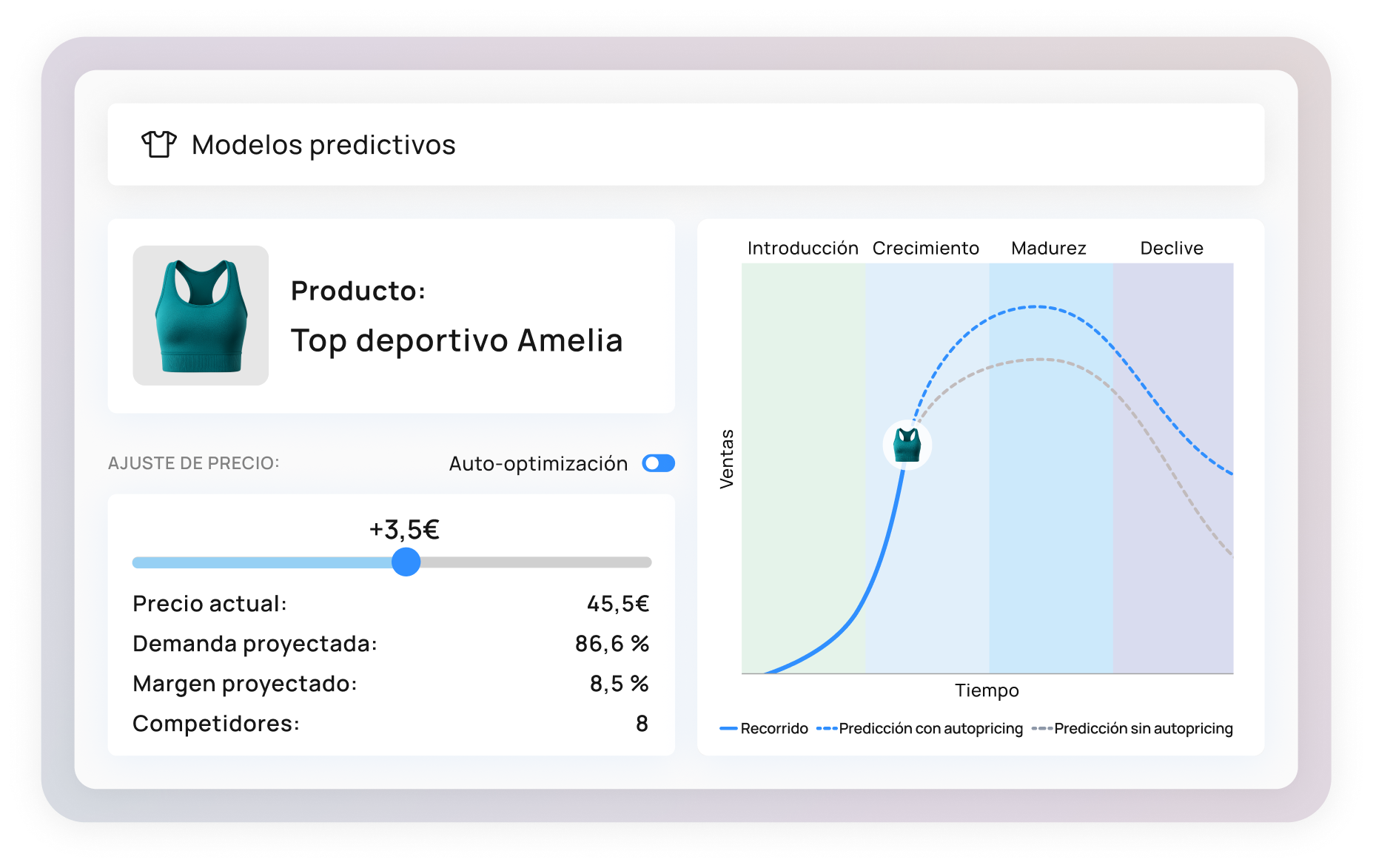1373x868 pixels.
Task: Click the Margen proyectado value 8,5 %
Action: point(619,684)
